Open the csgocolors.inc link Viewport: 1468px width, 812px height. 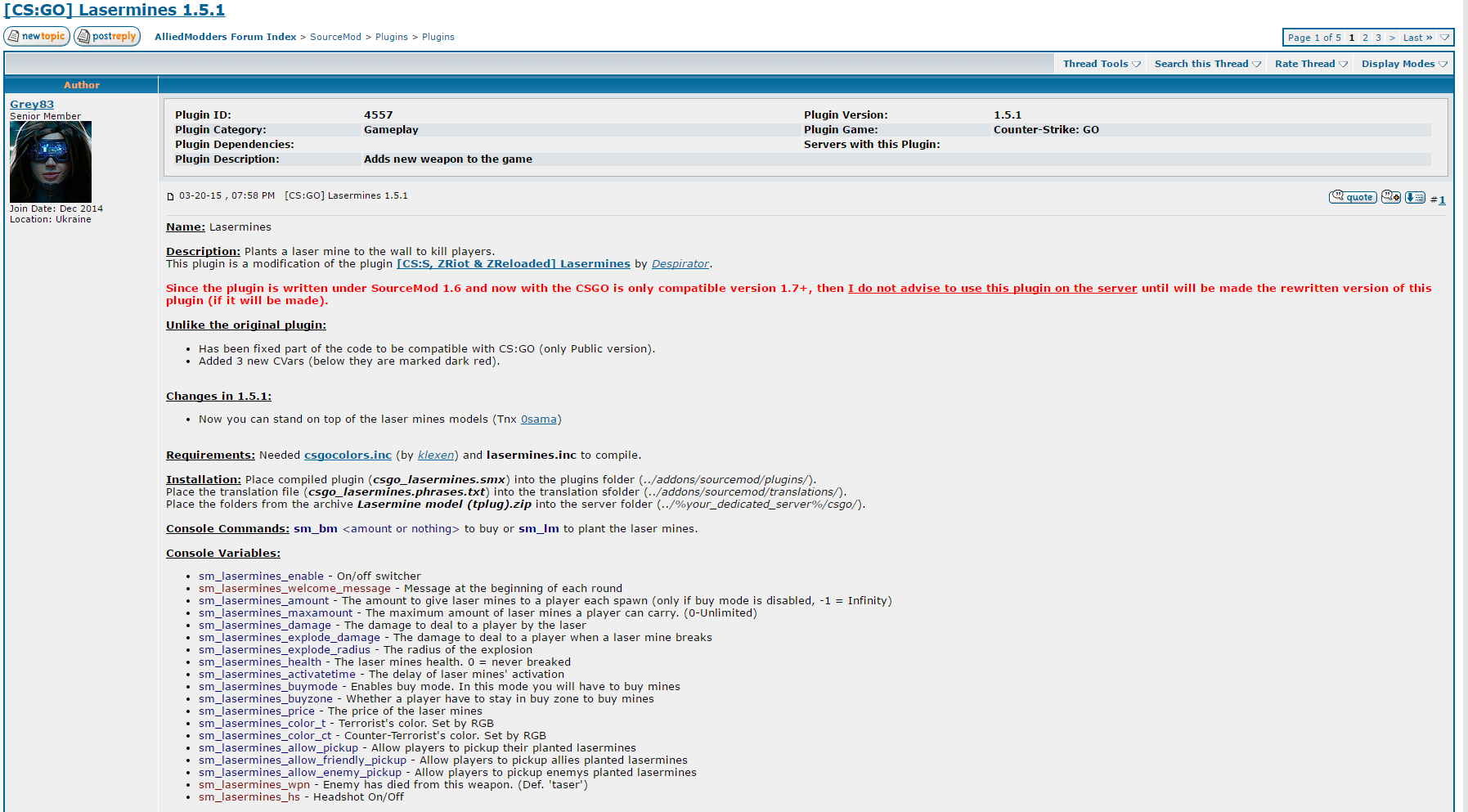coord(348,455)
